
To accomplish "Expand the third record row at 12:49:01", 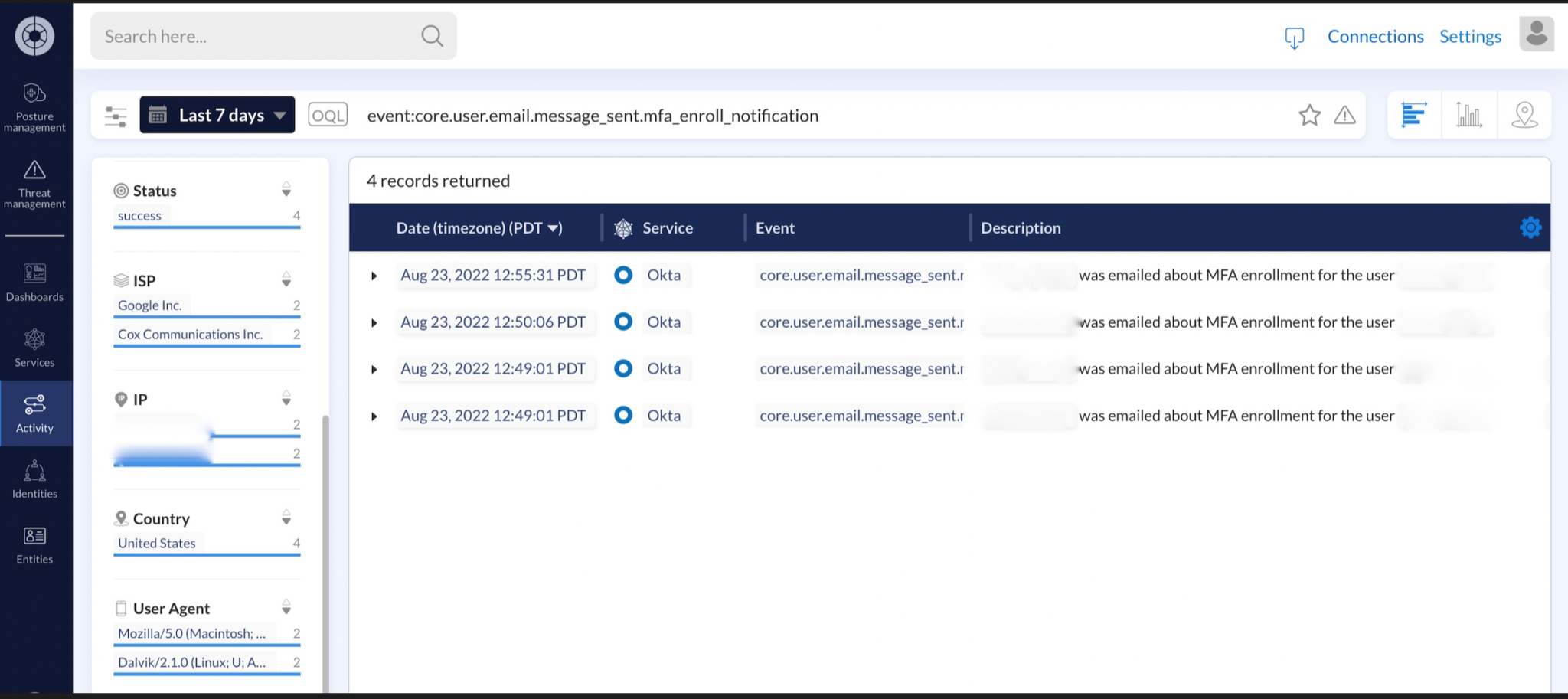I will 374,370.
